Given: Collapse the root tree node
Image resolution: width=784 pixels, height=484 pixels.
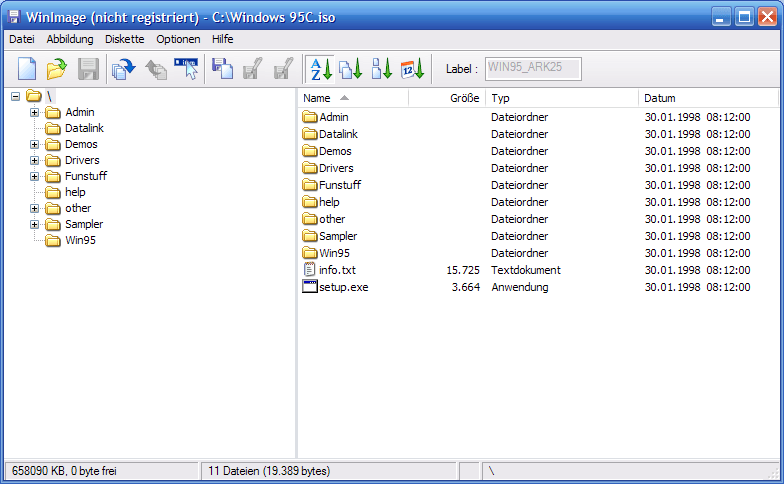Looking at the screenshot, I should coord(16,96).
